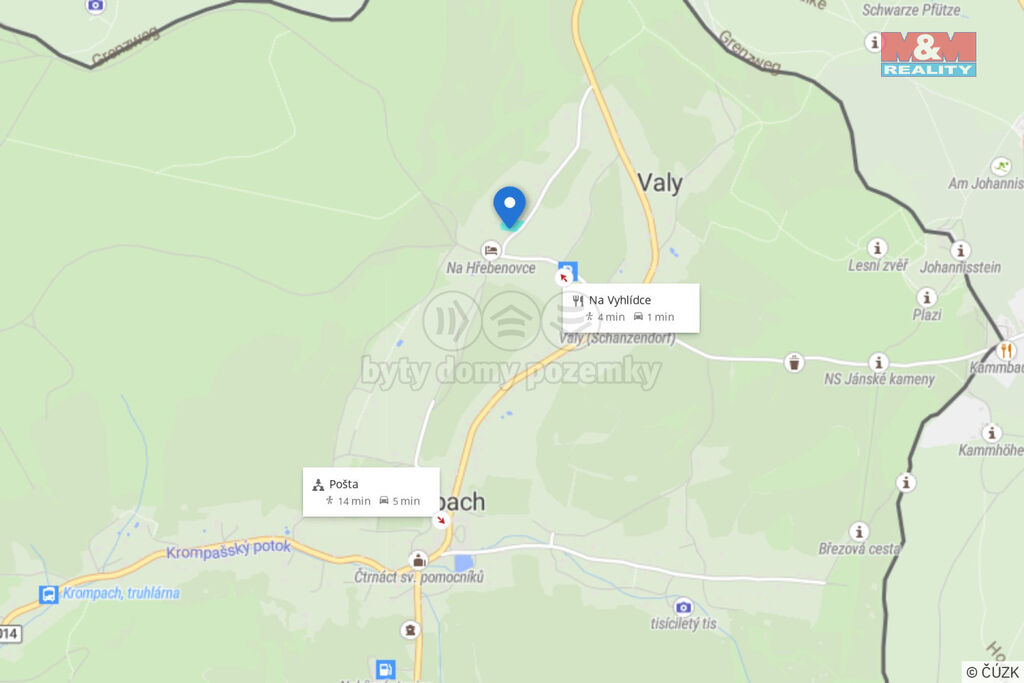Open the ČÚZK copyright attribution
This screenshot has width=1024, height=683.
pos(992,672)
